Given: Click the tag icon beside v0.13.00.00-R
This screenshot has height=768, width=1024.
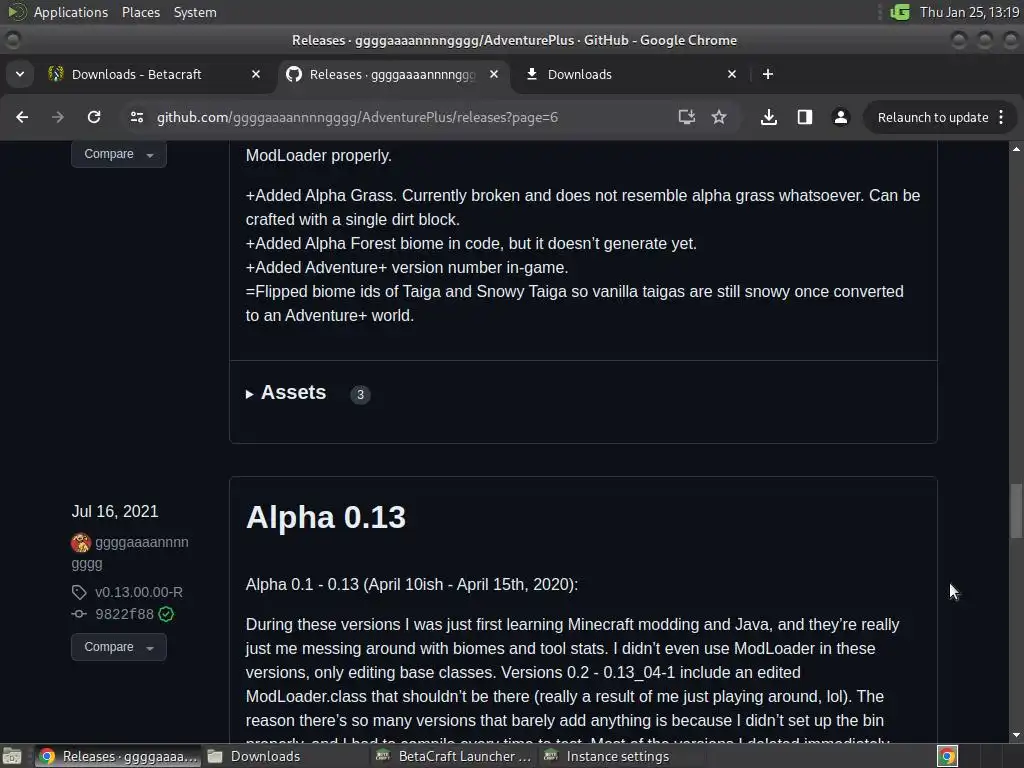Looking at the screenshot, I should pyautogui.click(x=79, y=592).
